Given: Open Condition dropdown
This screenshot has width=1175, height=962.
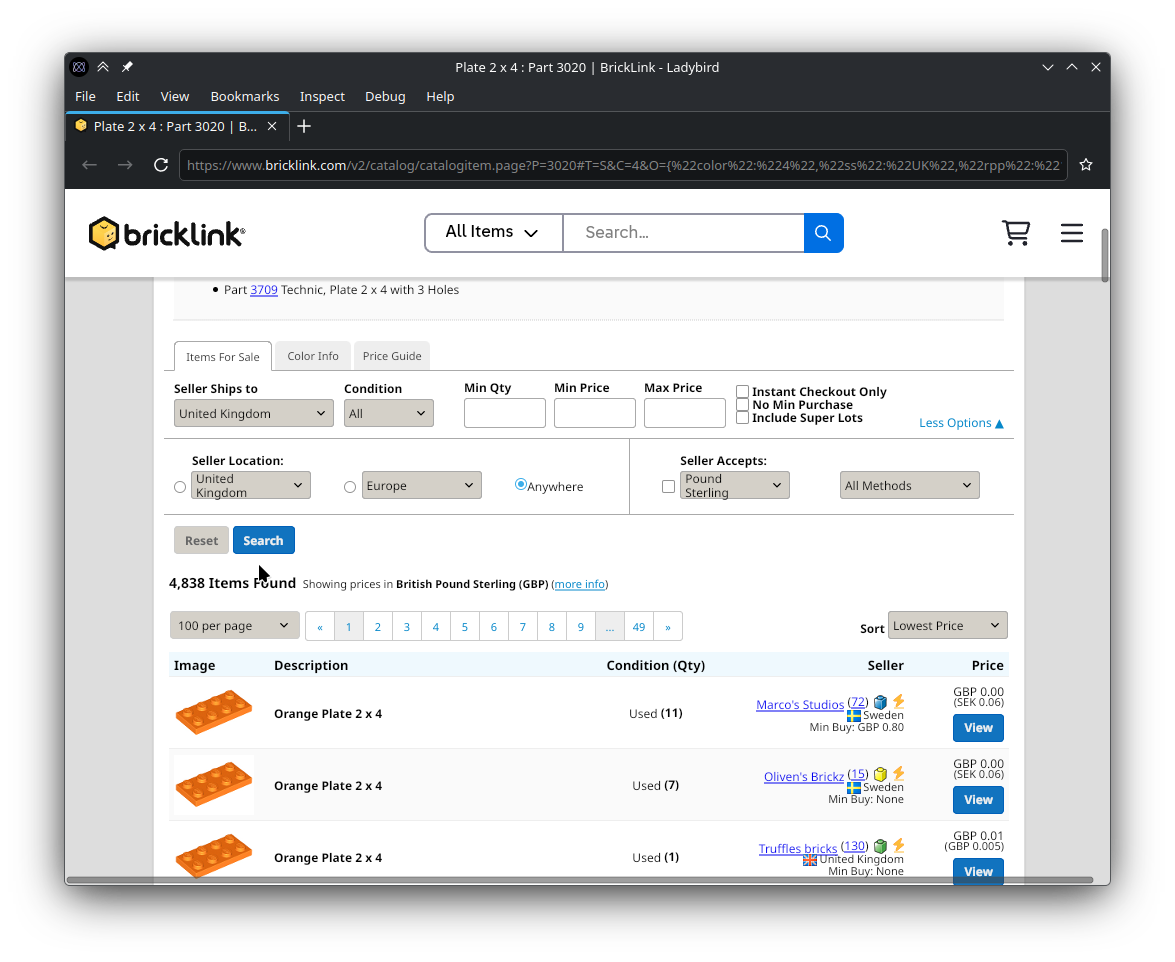Looking at the screenshot, I should pos(388,413).
